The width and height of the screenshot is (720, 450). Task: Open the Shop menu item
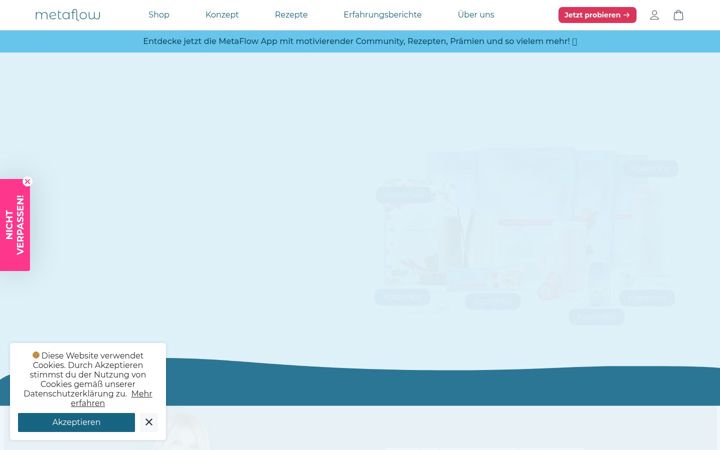pos(159,15)
